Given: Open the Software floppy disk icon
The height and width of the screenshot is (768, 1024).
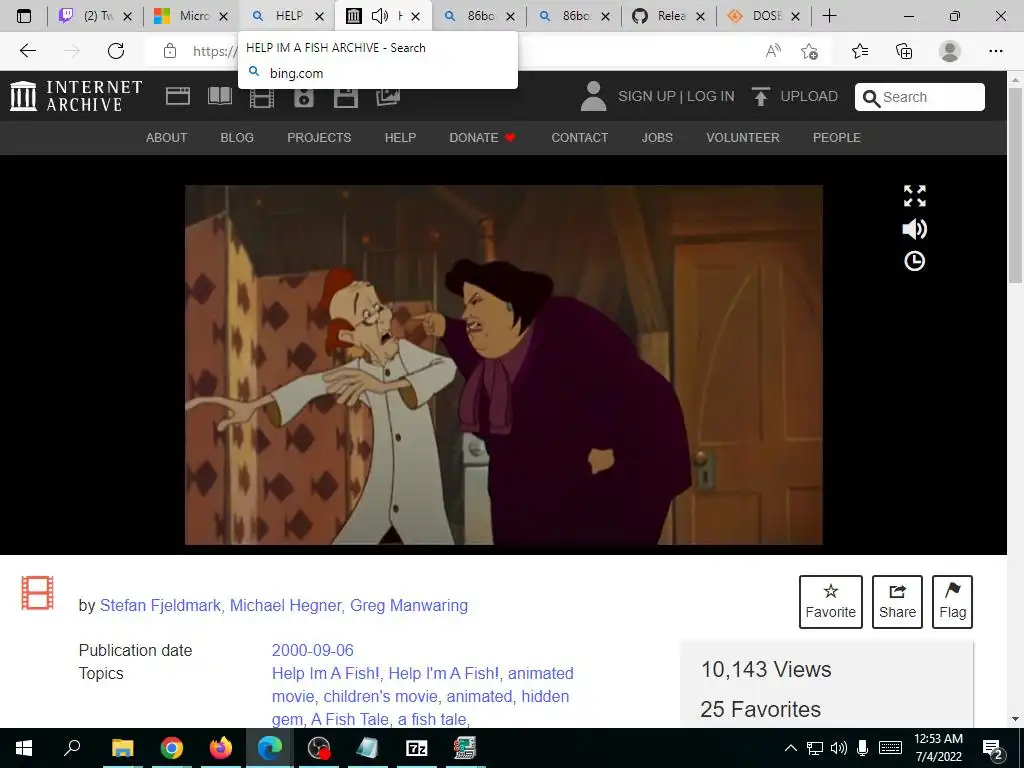Looking at the screenshot, I should point(345,98).
